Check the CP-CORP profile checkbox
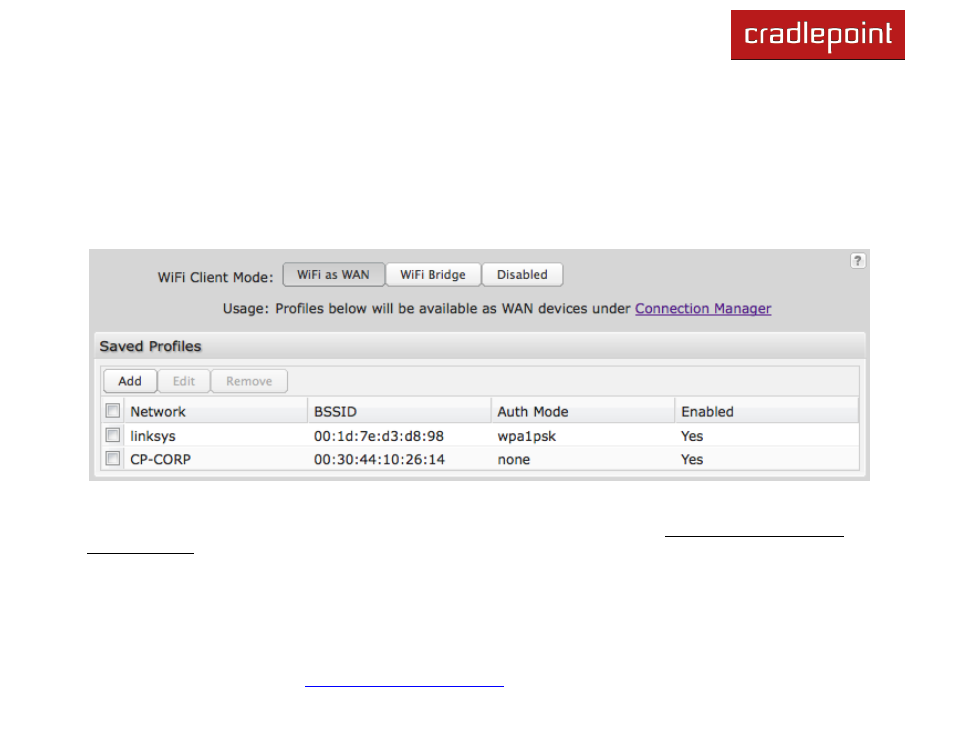The width and height of the screenshot is (954, 737). (113, 458)
